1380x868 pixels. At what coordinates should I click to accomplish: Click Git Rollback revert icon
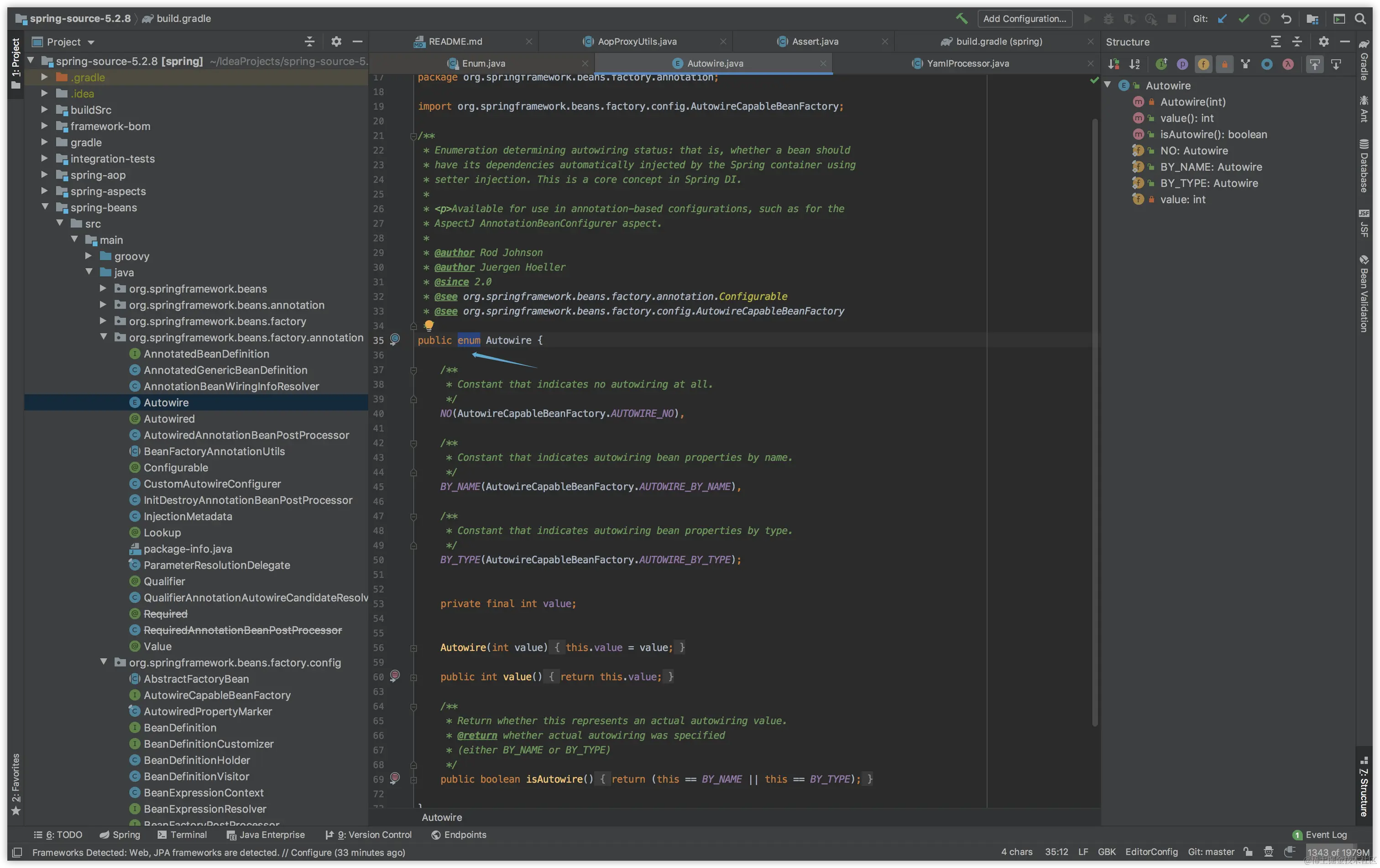(1286, 18)
